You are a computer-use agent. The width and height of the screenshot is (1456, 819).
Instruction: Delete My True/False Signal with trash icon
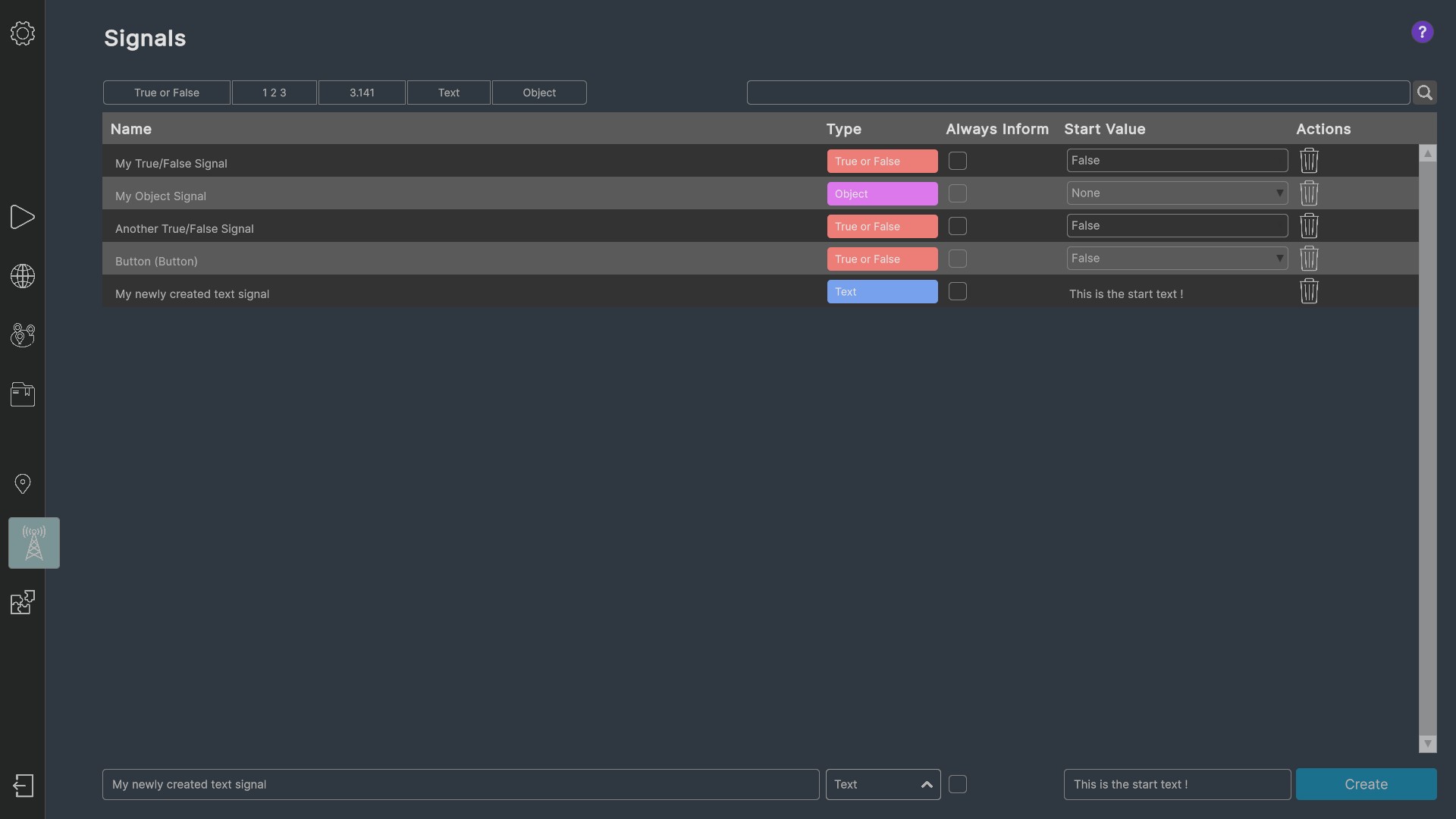(x=1309, y=161)
